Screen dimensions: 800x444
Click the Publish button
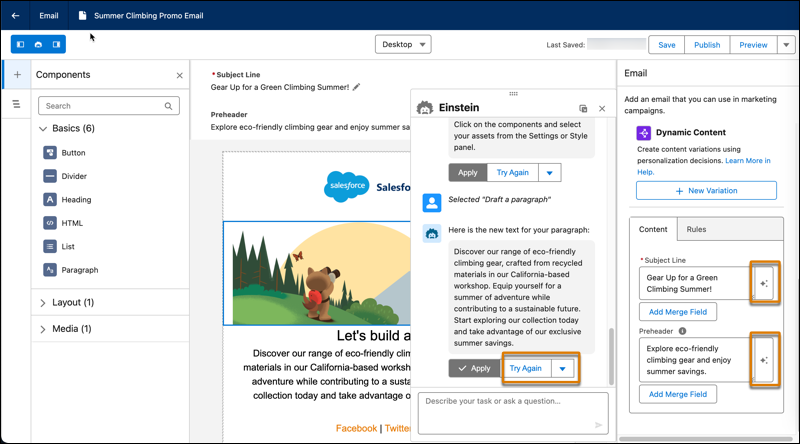707,45
